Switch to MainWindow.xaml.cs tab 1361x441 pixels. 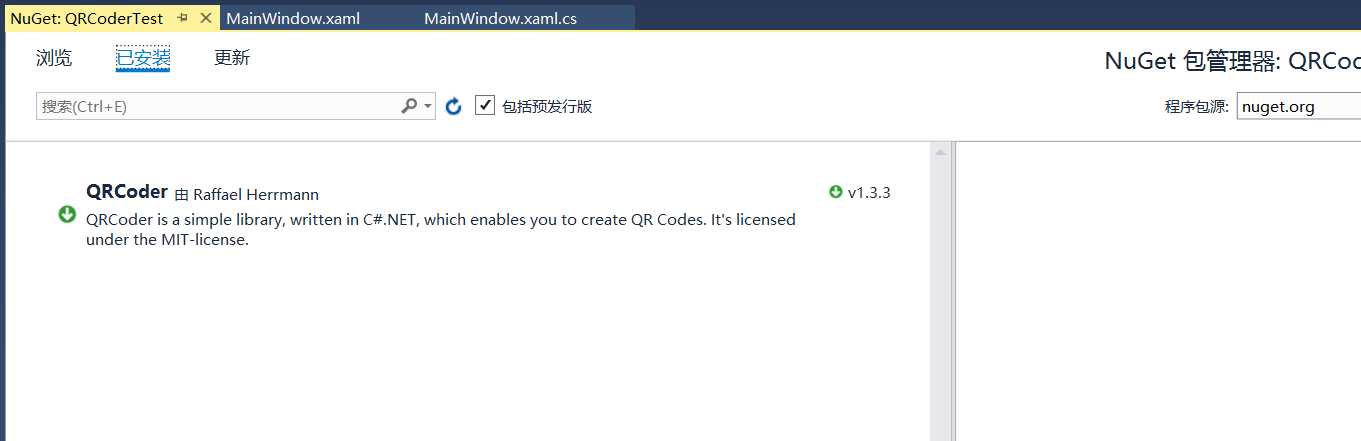coord(500,18)
